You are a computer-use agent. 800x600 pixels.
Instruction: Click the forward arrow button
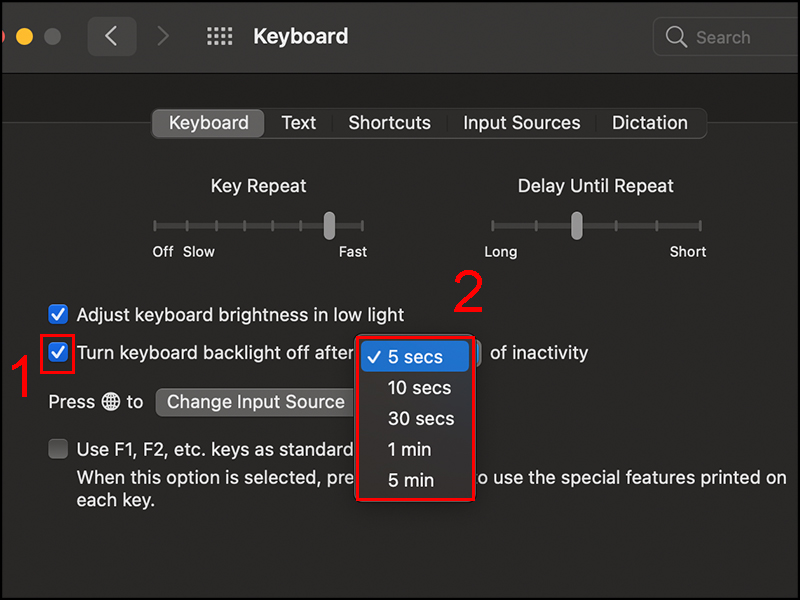click(x=164, y=37)
